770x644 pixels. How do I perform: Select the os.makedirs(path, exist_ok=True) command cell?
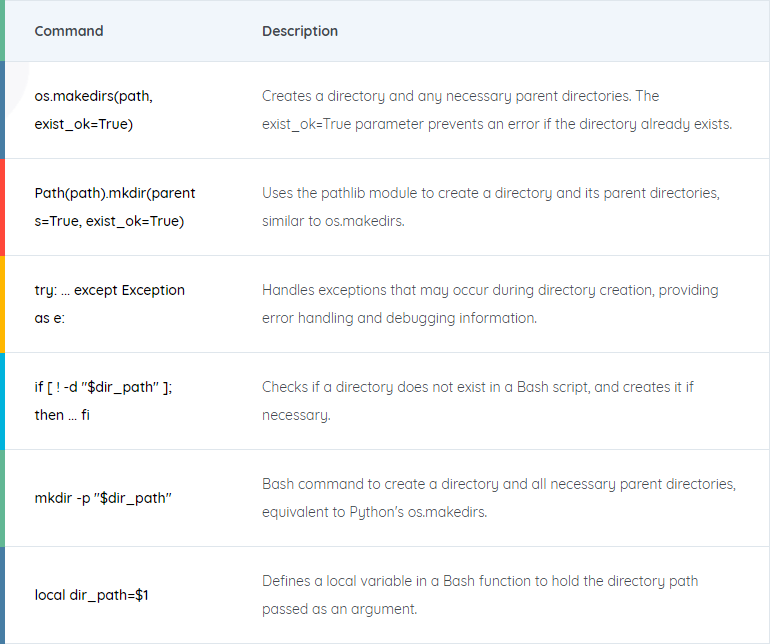point(93,110)
